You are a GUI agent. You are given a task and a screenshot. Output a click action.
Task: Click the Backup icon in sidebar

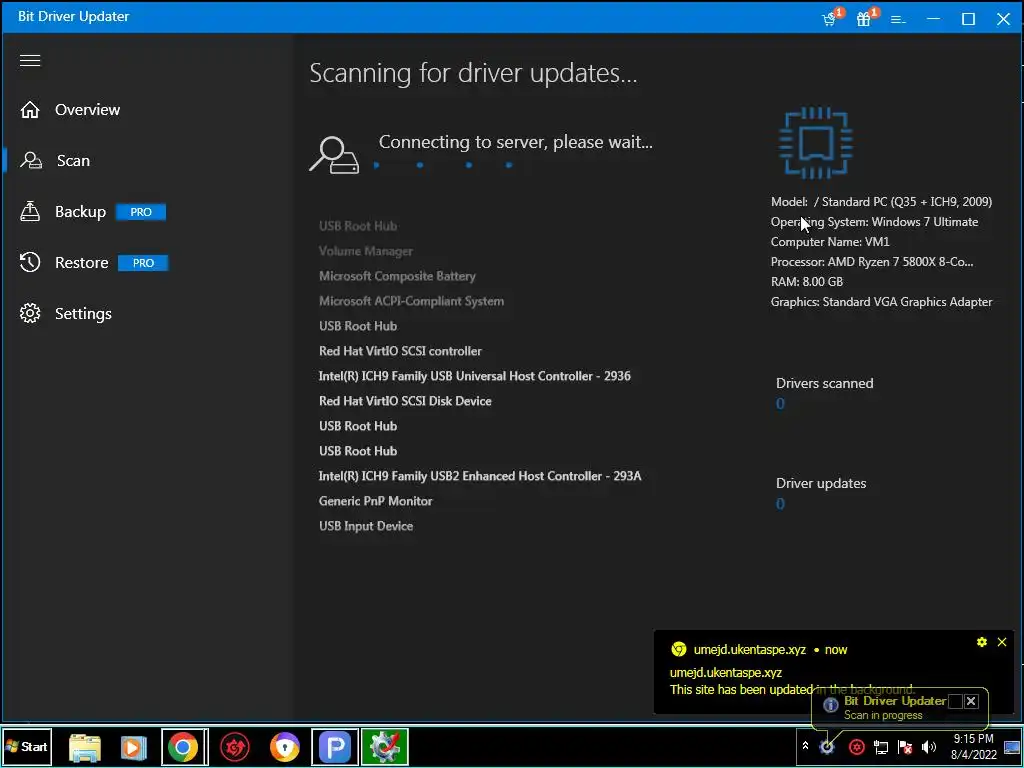point(30,212)
